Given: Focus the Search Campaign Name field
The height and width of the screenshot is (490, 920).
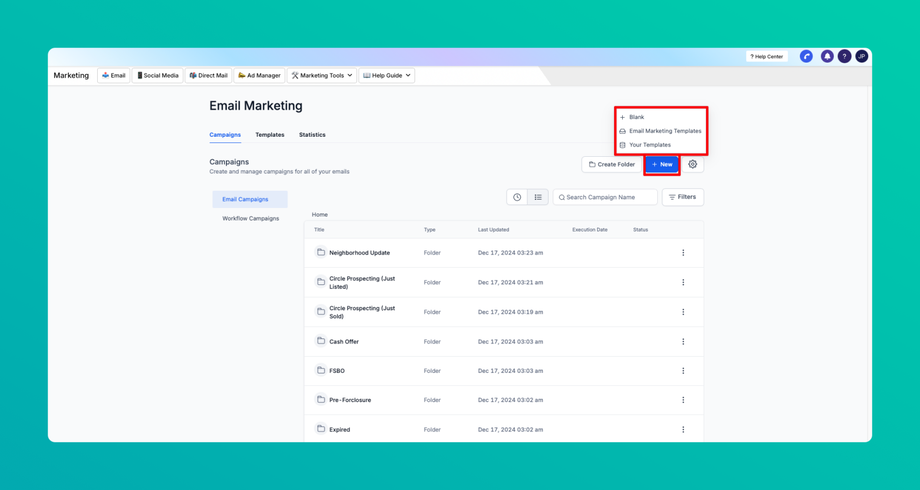Looking at the screenshot, I should click(x=605, y=198).
